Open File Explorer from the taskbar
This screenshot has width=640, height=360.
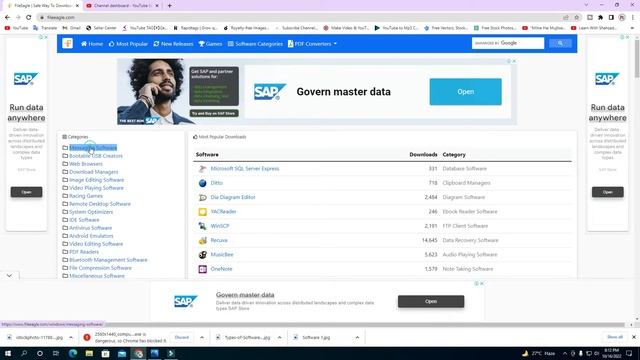pos(89,353)
